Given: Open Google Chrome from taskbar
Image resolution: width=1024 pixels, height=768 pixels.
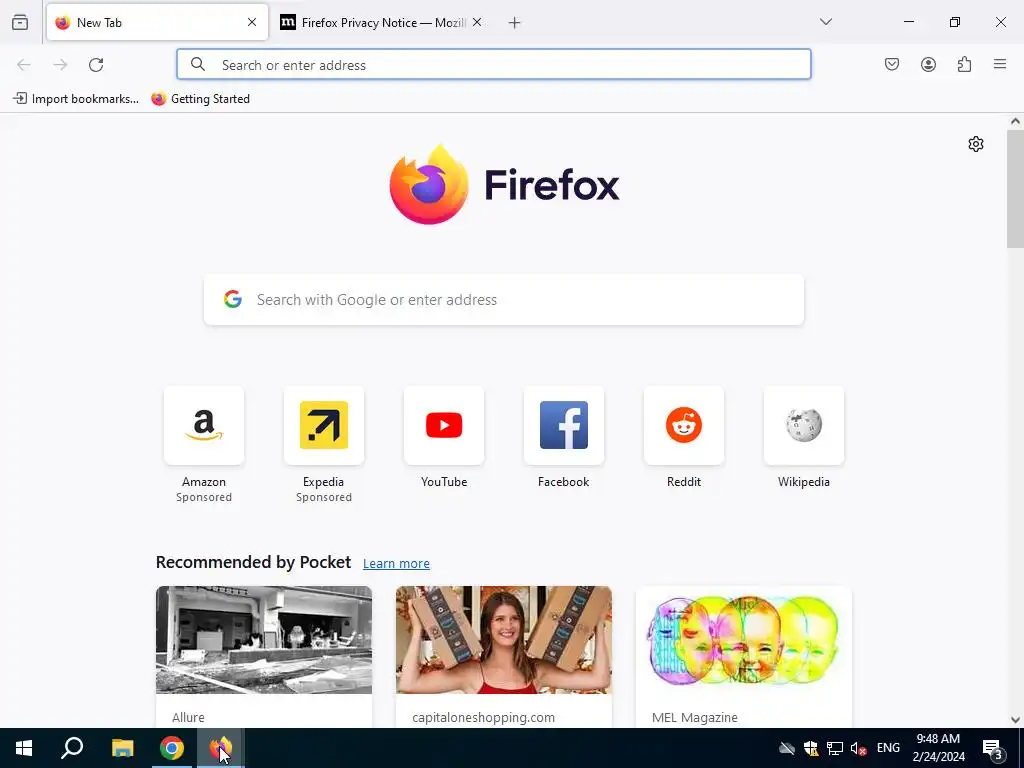Looking at the screenshot, I should (x=172, y=748).
